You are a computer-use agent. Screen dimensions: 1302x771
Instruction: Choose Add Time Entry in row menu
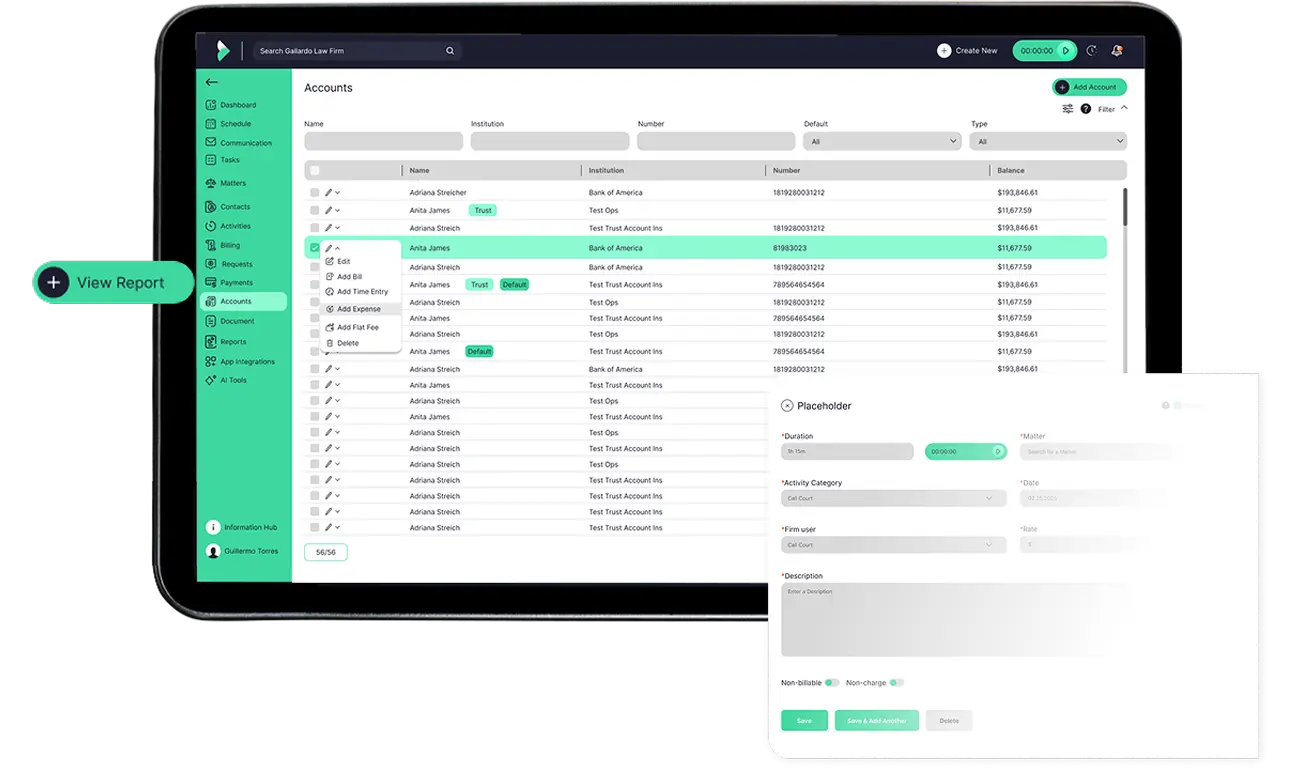click(x=361, y=292)
